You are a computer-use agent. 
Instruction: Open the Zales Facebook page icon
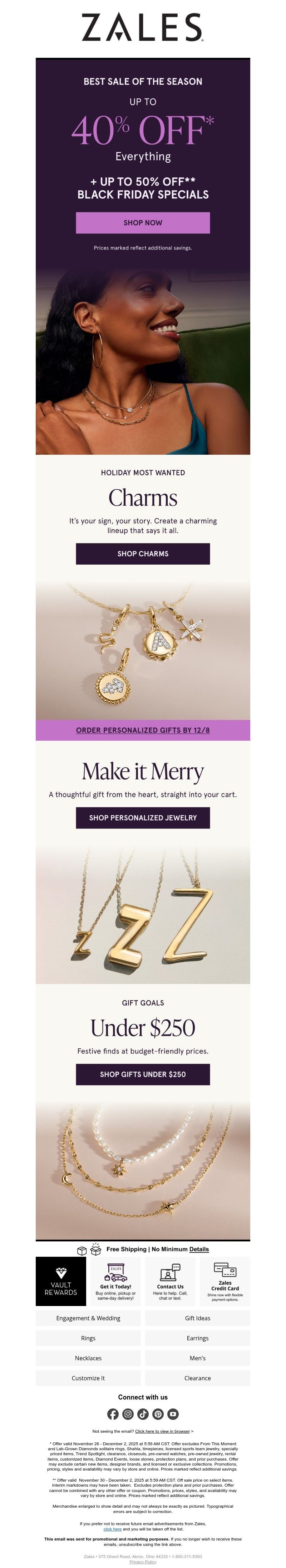(113, 1413)
